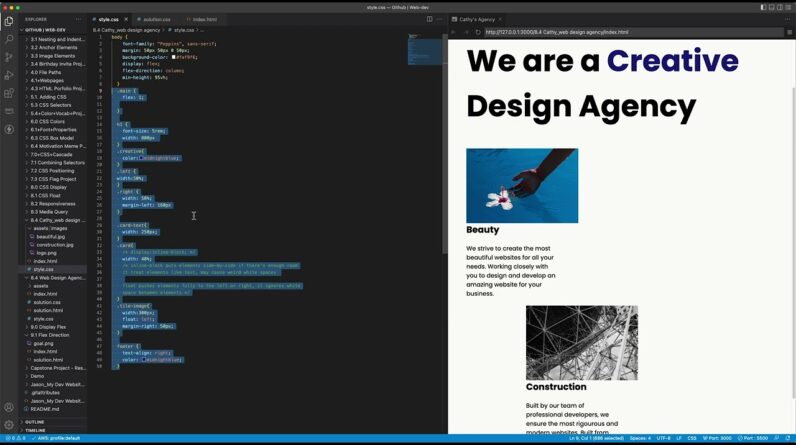Click the background-color swatch on line 4
The height and width of the screenshot is (445, 796).
[174, 57]
